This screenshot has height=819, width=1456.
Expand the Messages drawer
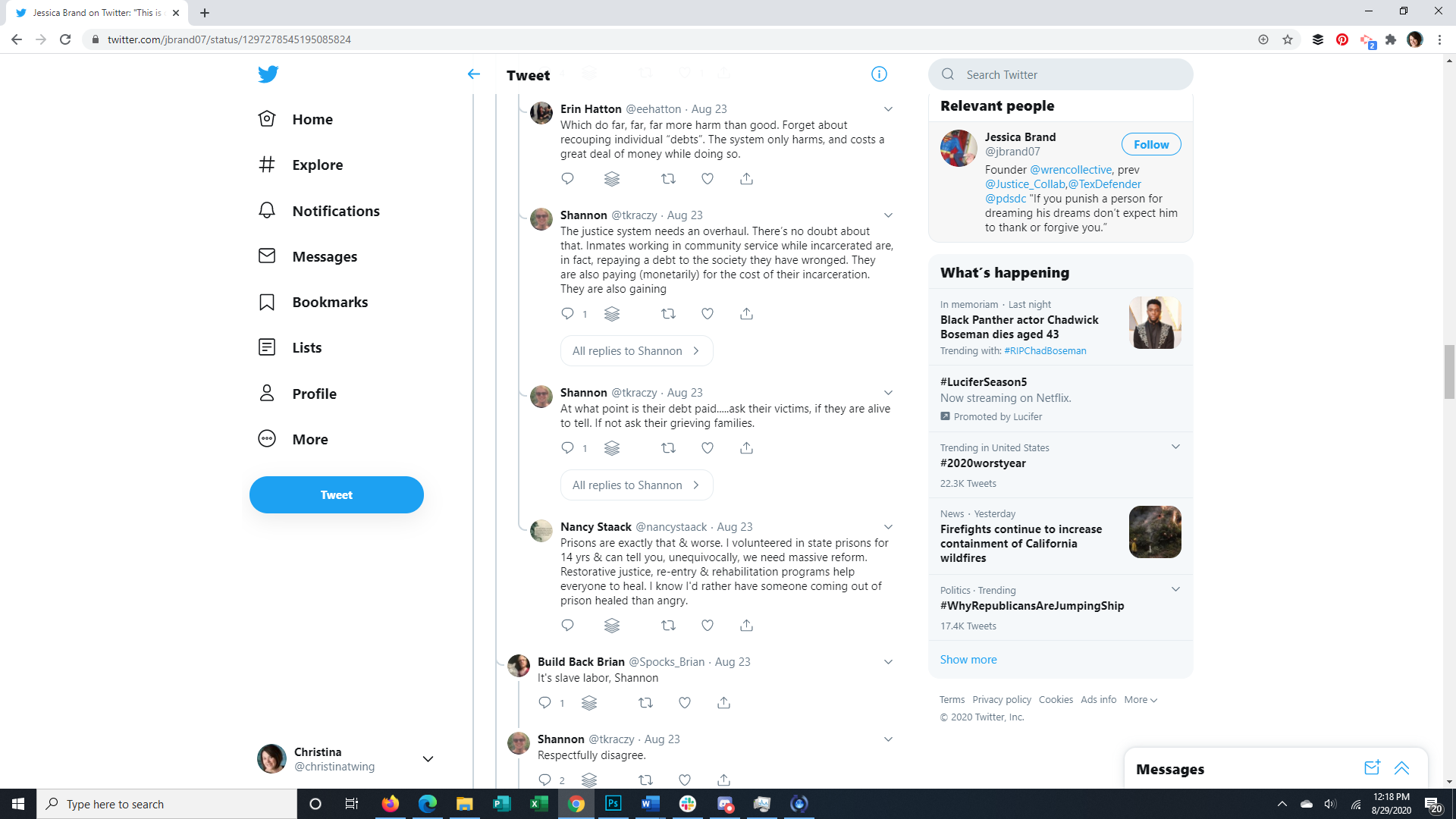[1401, 768]
